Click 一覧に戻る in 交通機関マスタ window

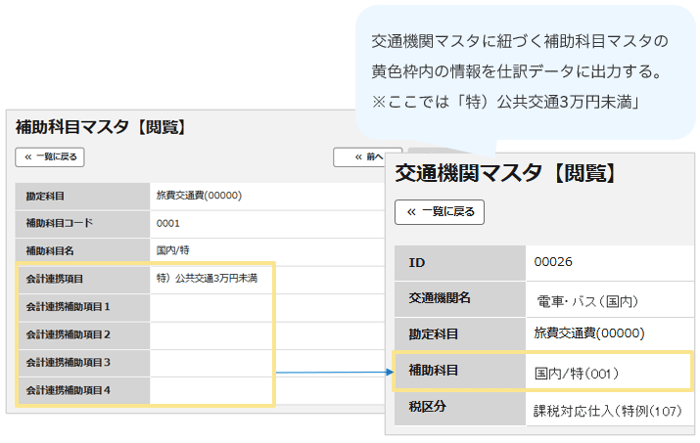tap(439, 212)
